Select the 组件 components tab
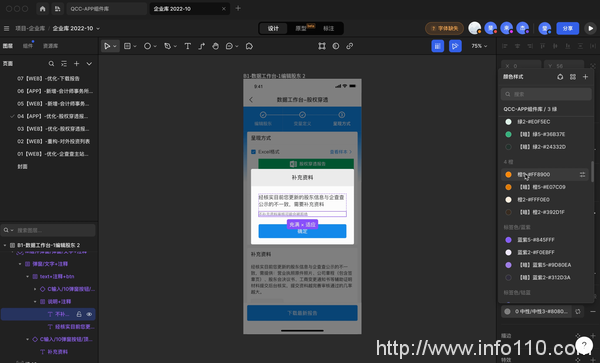600x363 pixels. [28, 46]
